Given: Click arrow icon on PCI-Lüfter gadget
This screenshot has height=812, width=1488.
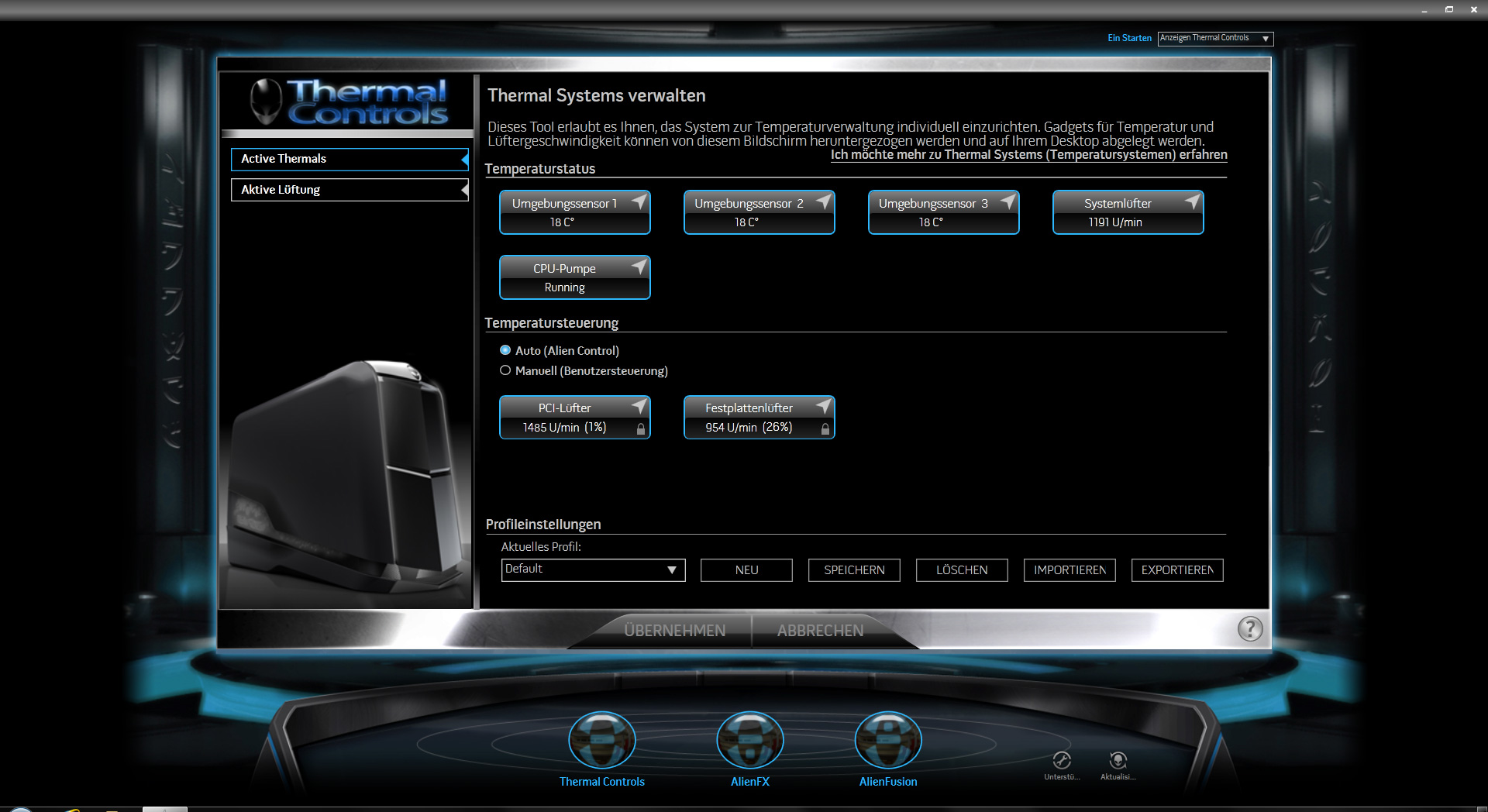Looking at the screenshot, I should point(639,406).
